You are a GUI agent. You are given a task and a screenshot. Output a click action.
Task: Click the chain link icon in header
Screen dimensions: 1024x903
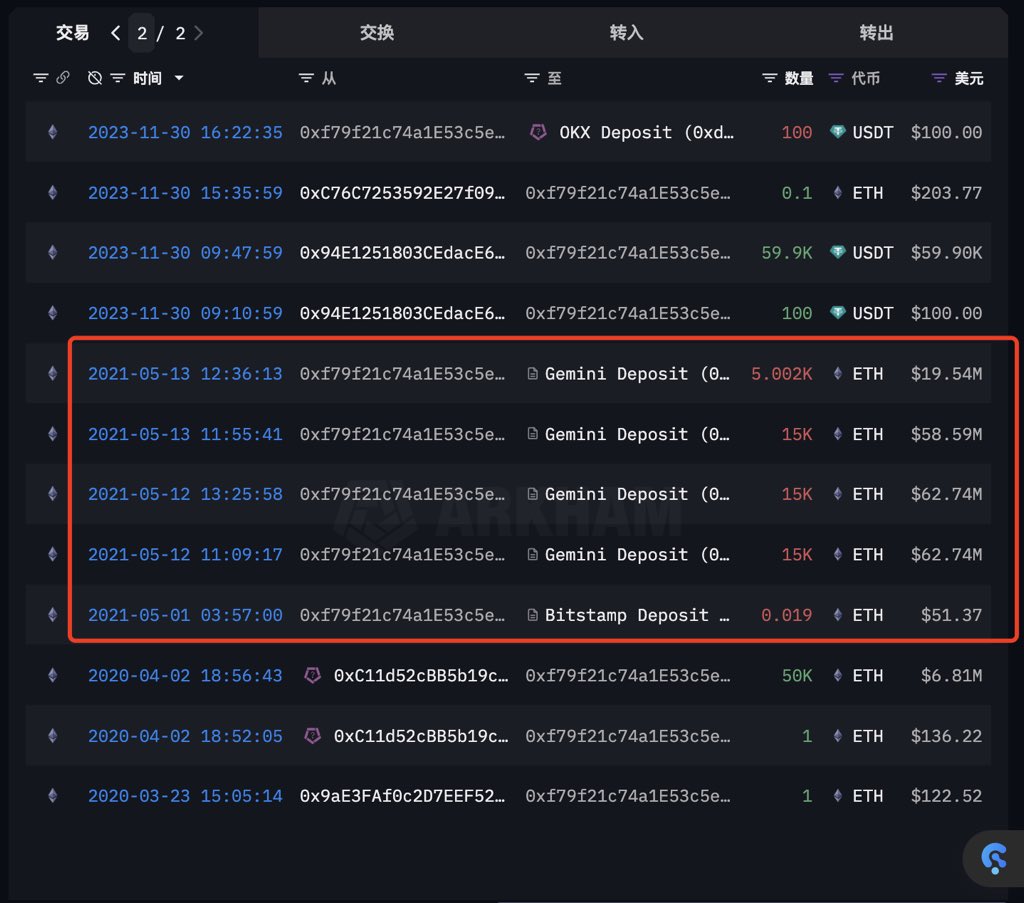click(63, 78)
